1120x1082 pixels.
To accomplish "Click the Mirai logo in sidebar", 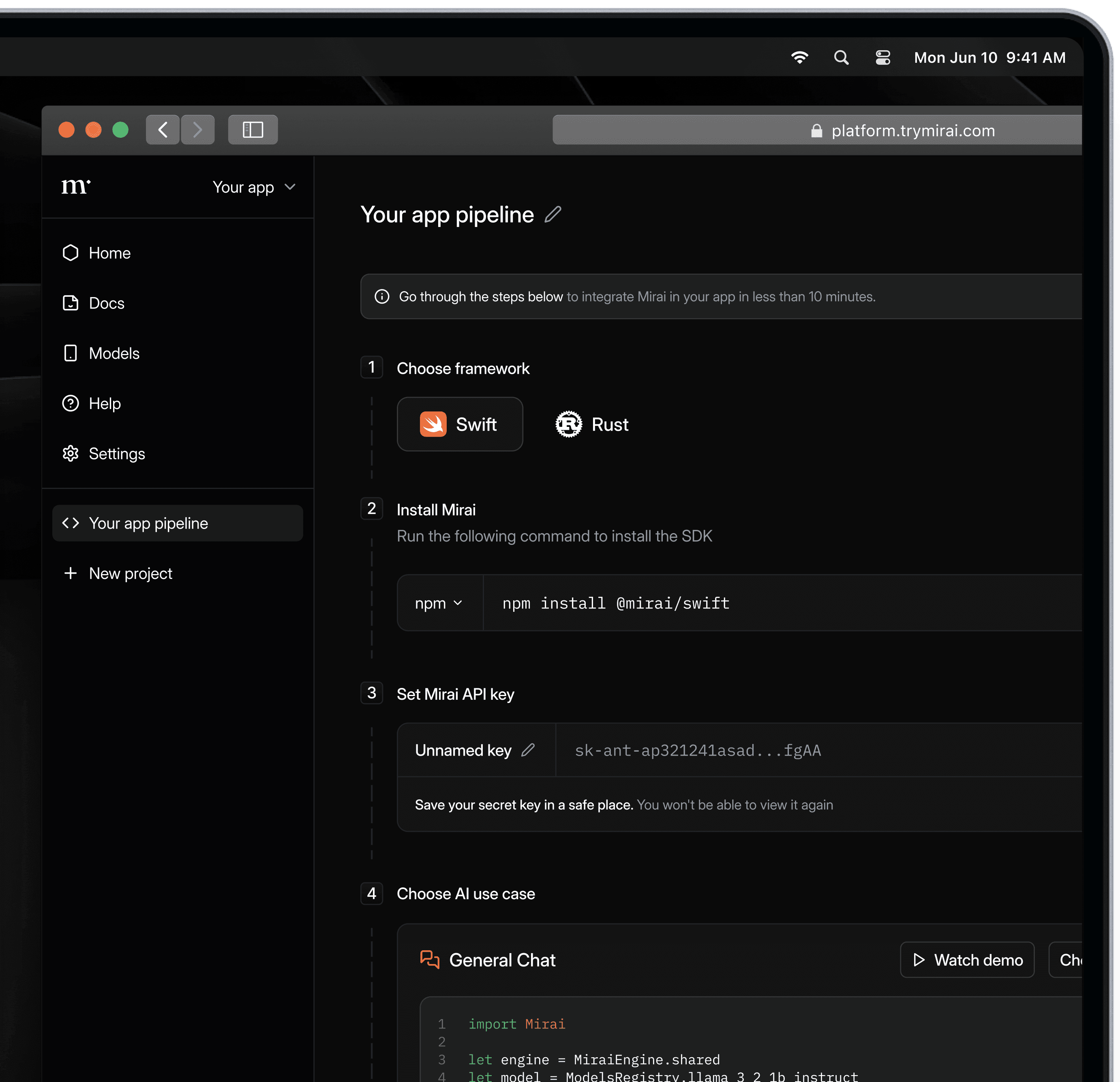I will point(76,186).
